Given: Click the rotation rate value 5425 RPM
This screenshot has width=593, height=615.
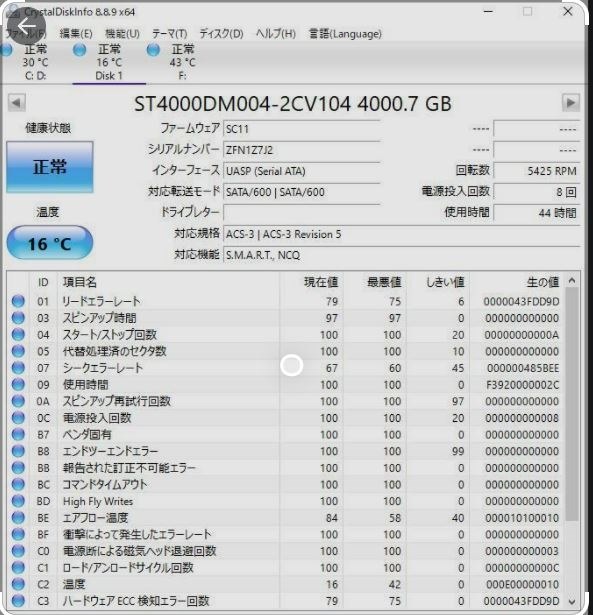Looking at the screenshot, I should (x=537, y=171).
